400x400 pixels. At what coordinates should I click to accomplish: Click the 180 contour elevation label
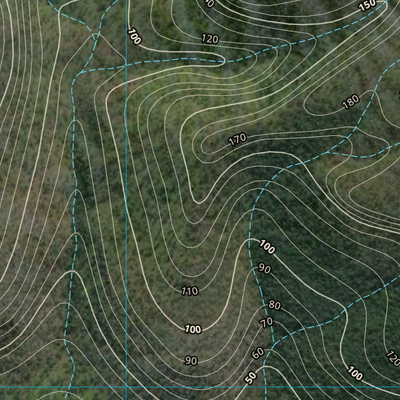[x=351, y=102]
